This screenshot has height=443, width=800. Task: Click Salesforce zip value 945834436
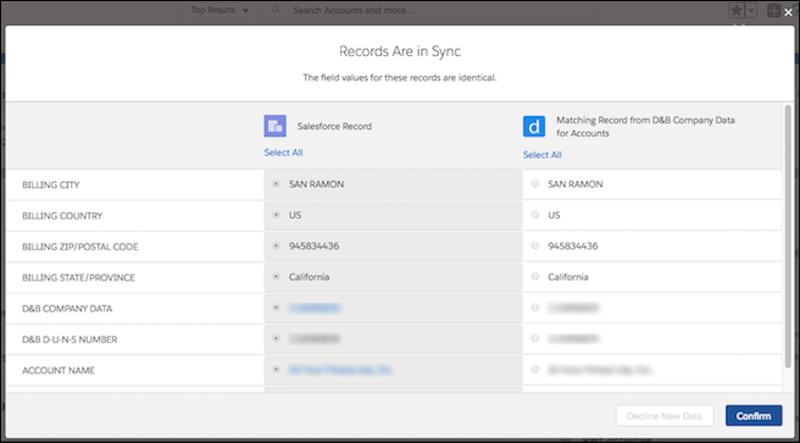pos(314,246)
